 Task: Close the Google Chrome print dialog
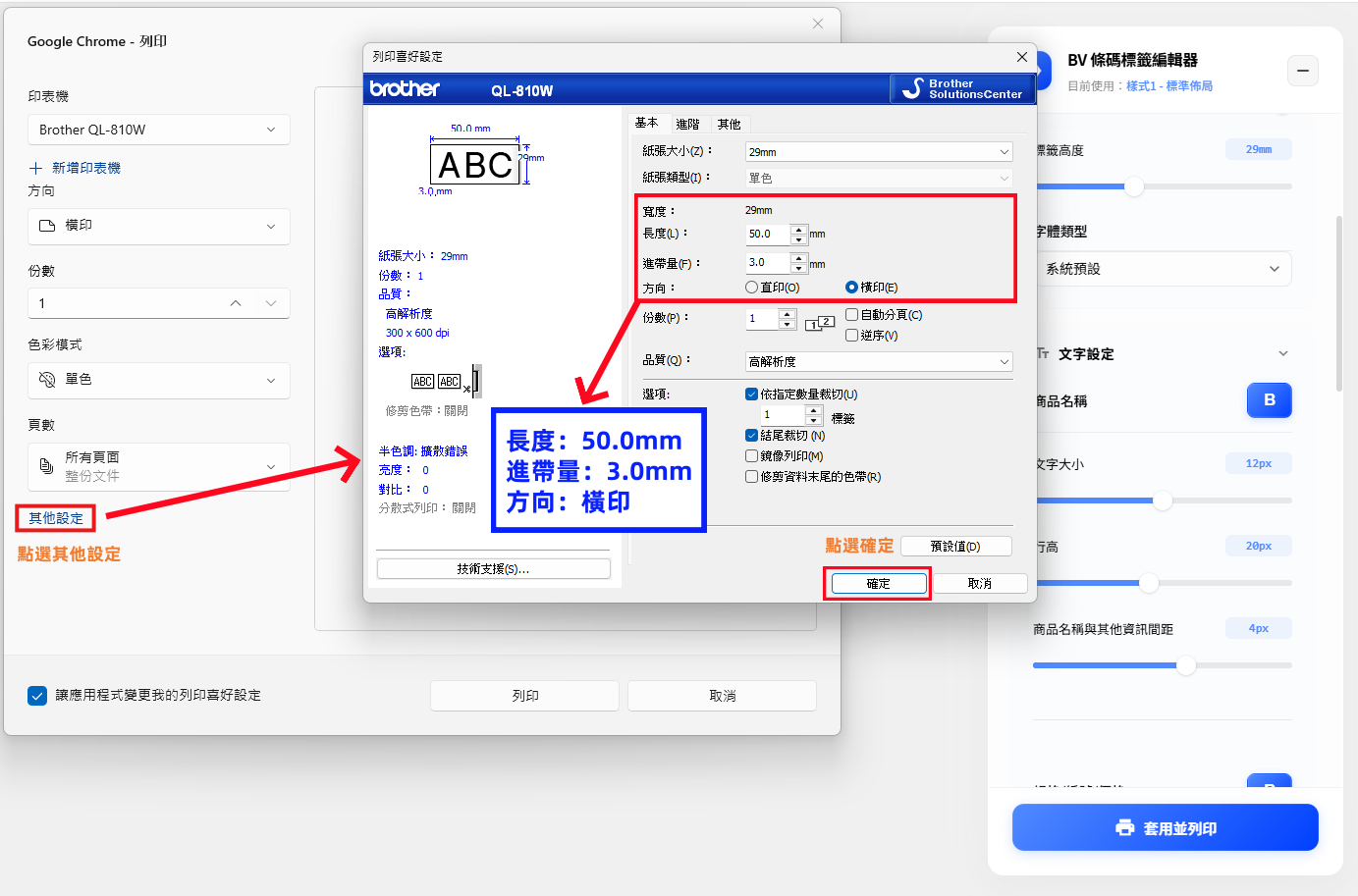[x=818, y=24]
